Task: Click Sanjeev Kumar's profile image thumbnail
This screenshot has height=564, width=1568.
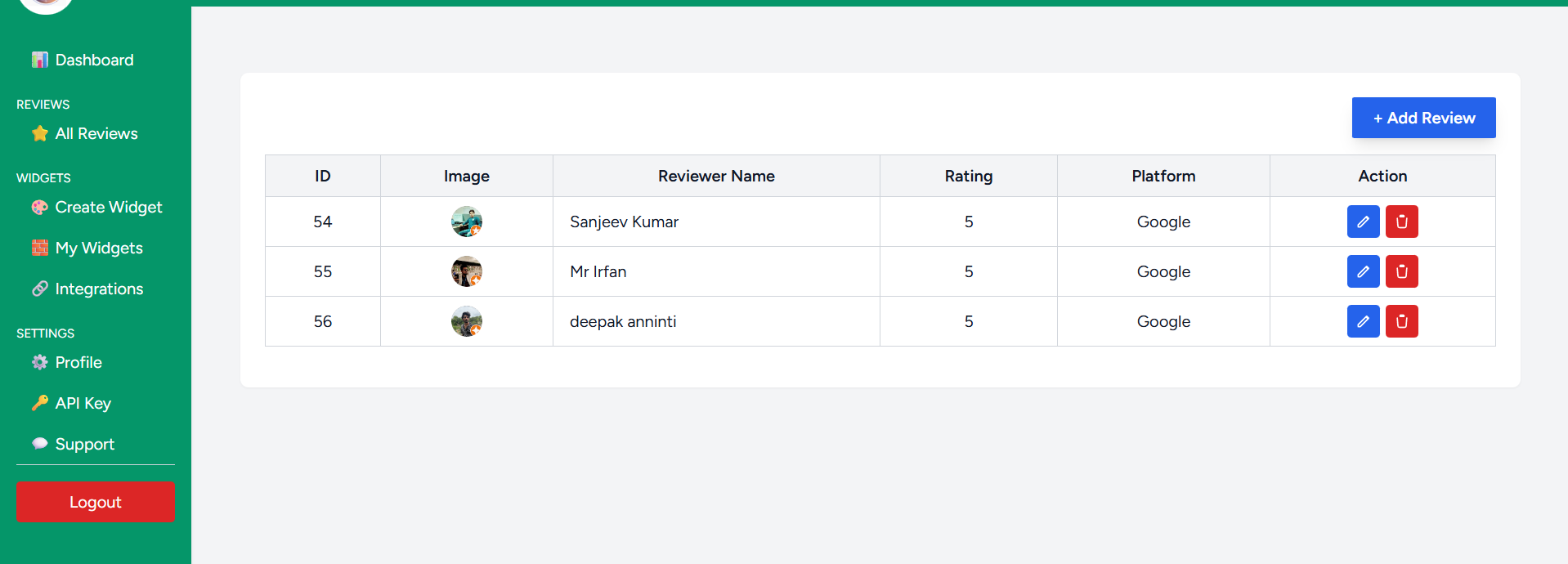Action: point(466,222)
